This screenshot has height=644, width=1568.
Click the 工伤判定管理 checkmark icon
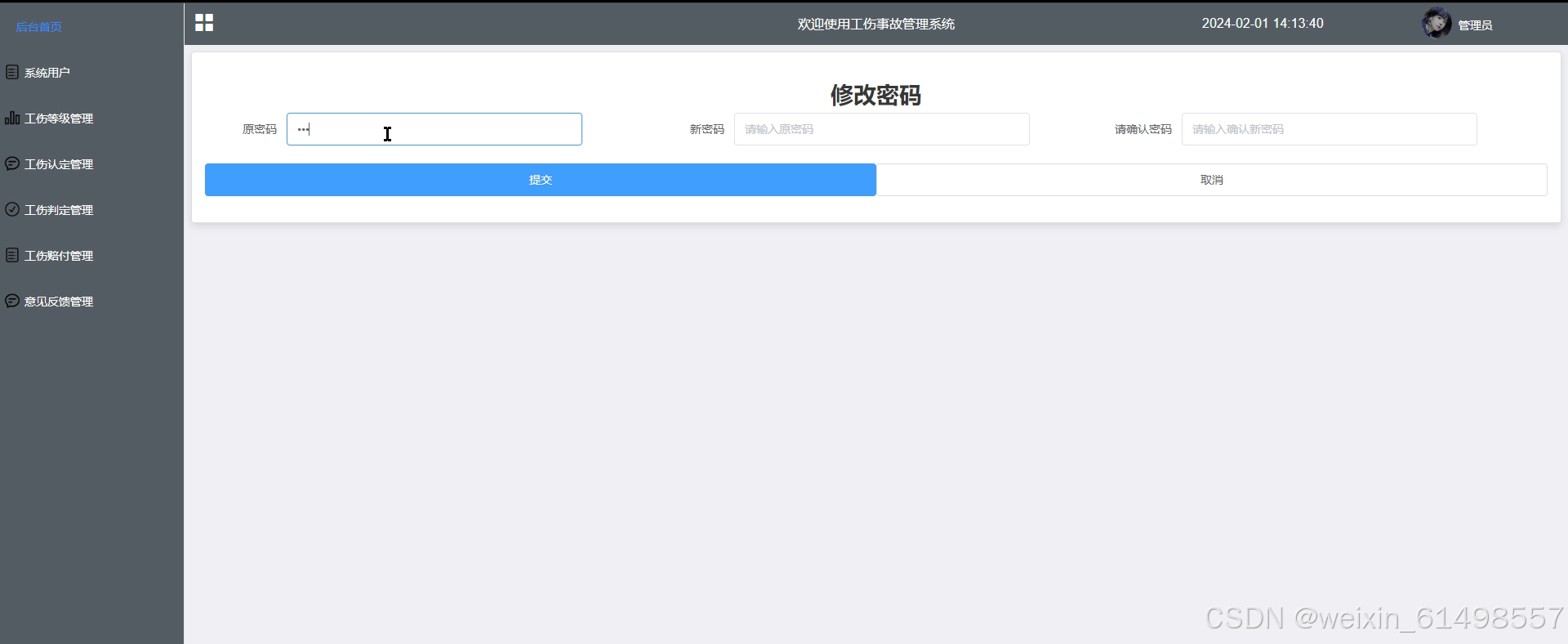point(12,209)
